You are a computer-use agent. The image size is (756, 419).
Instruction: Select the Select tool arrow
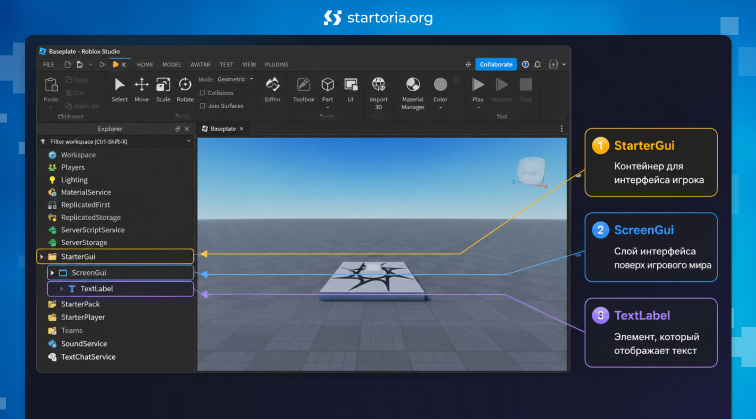[119, 85]
